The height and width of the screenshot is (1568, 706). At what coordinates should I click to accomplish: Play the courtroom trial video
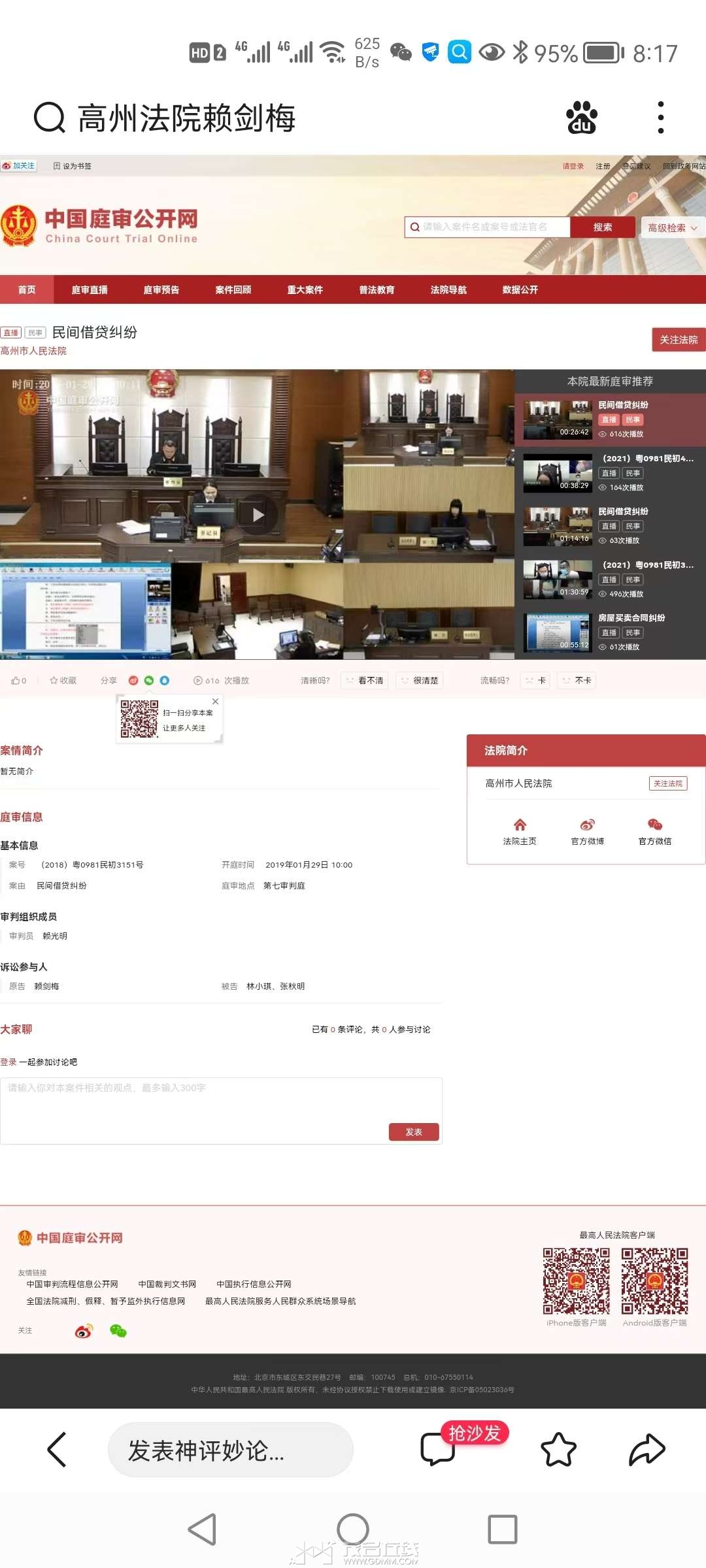pos(258,515)
